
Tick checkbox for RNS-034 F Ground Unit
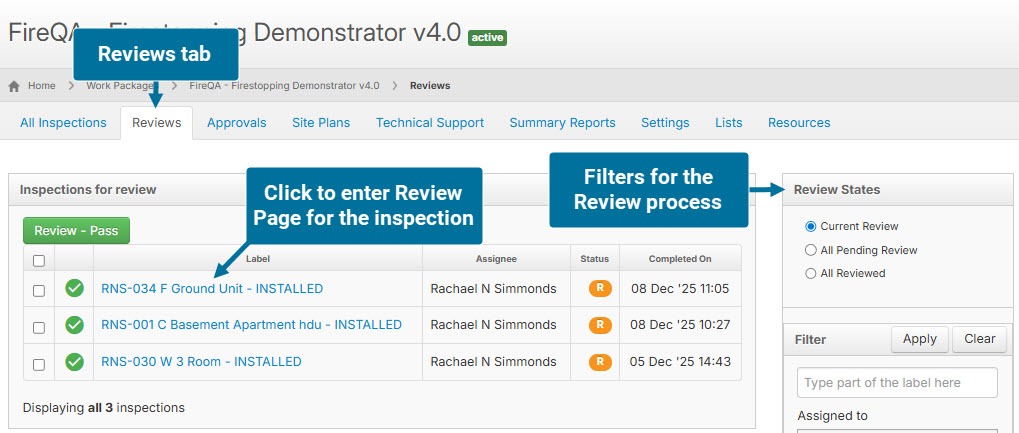(x=39, y=290)
